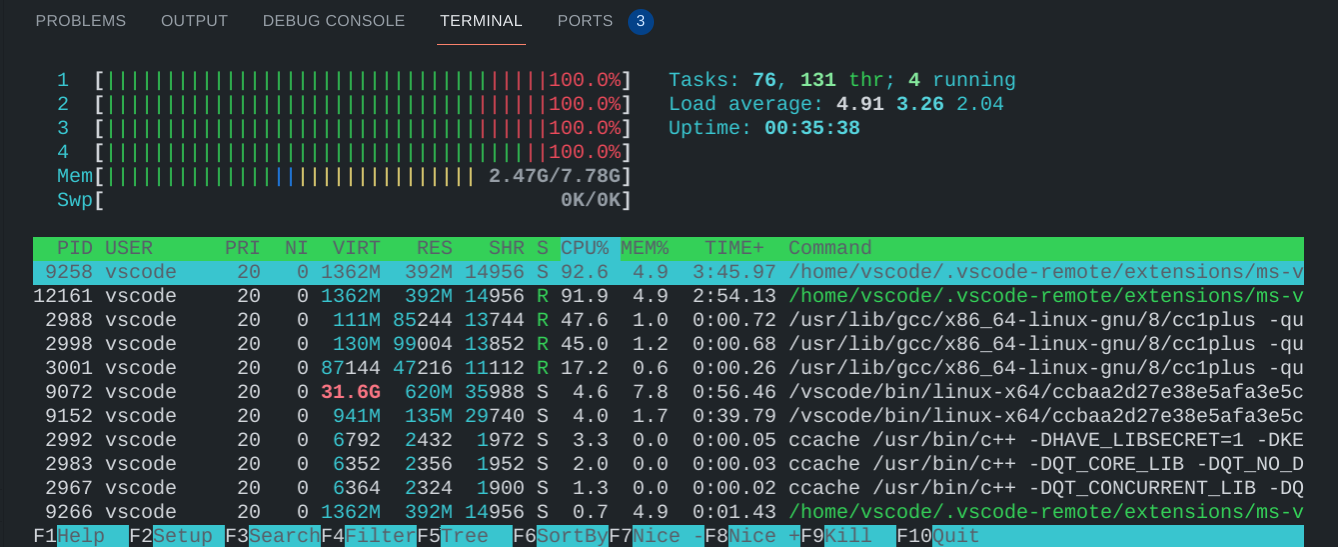Open F2 Setup in htop footer
1338x547 pixels.
(x=177, y=536)
